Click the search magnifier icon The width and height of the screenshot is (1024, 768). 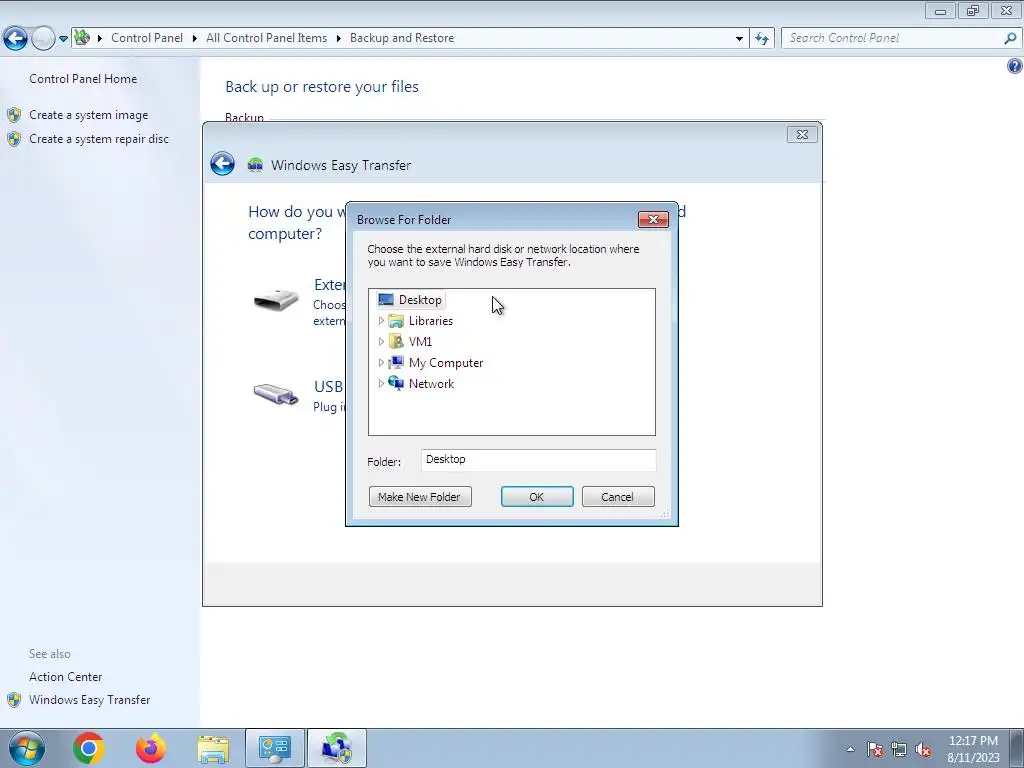[x=1010, y=39]
